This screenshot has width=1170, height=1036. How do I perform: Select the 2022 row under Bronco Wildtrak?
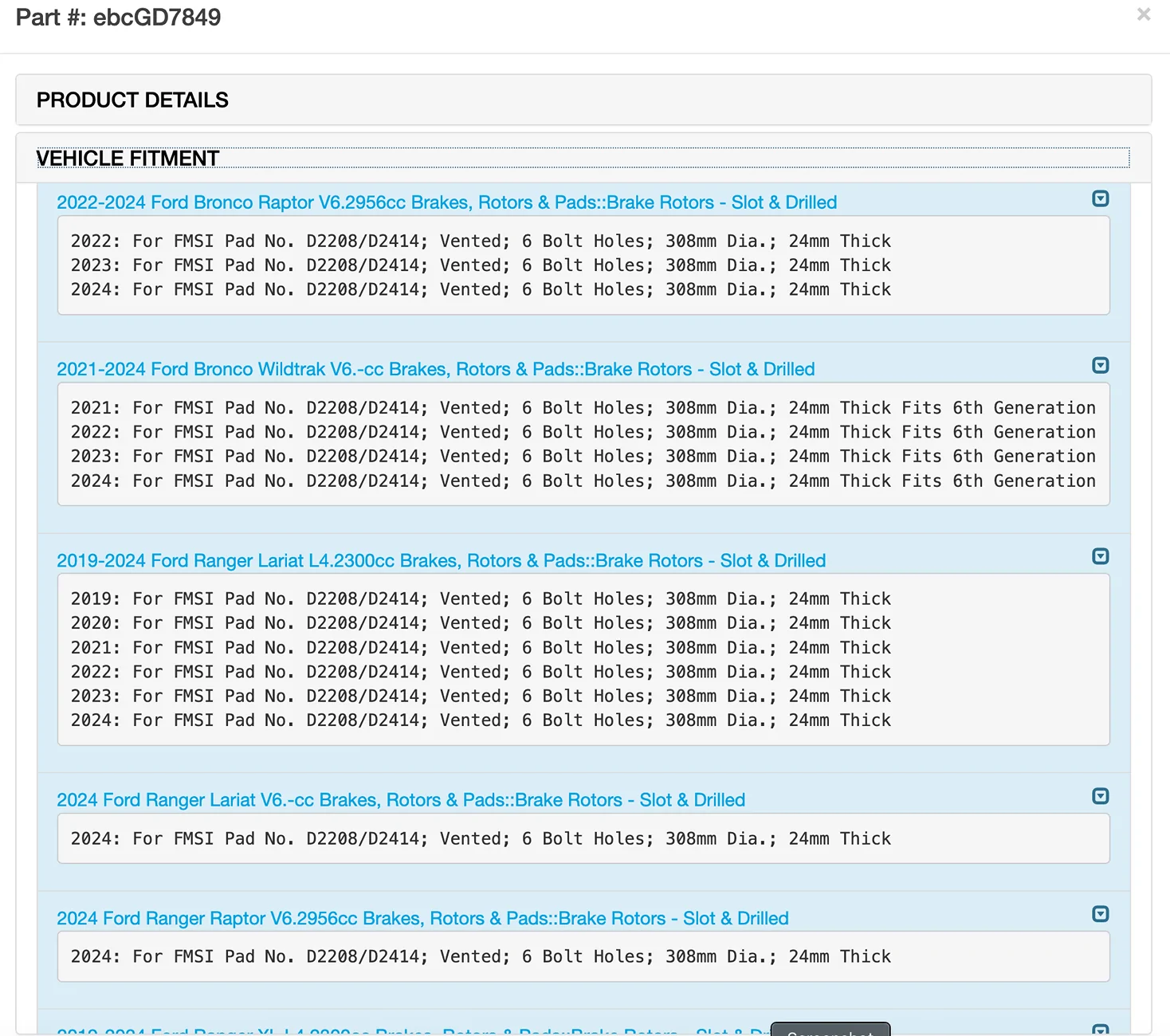click(583, 432)
